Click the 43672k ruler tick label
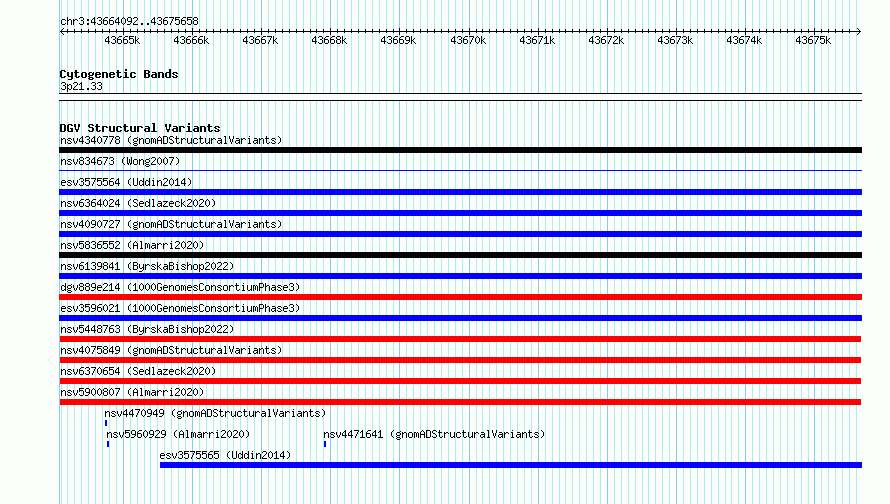 click(x=606, y=40)
